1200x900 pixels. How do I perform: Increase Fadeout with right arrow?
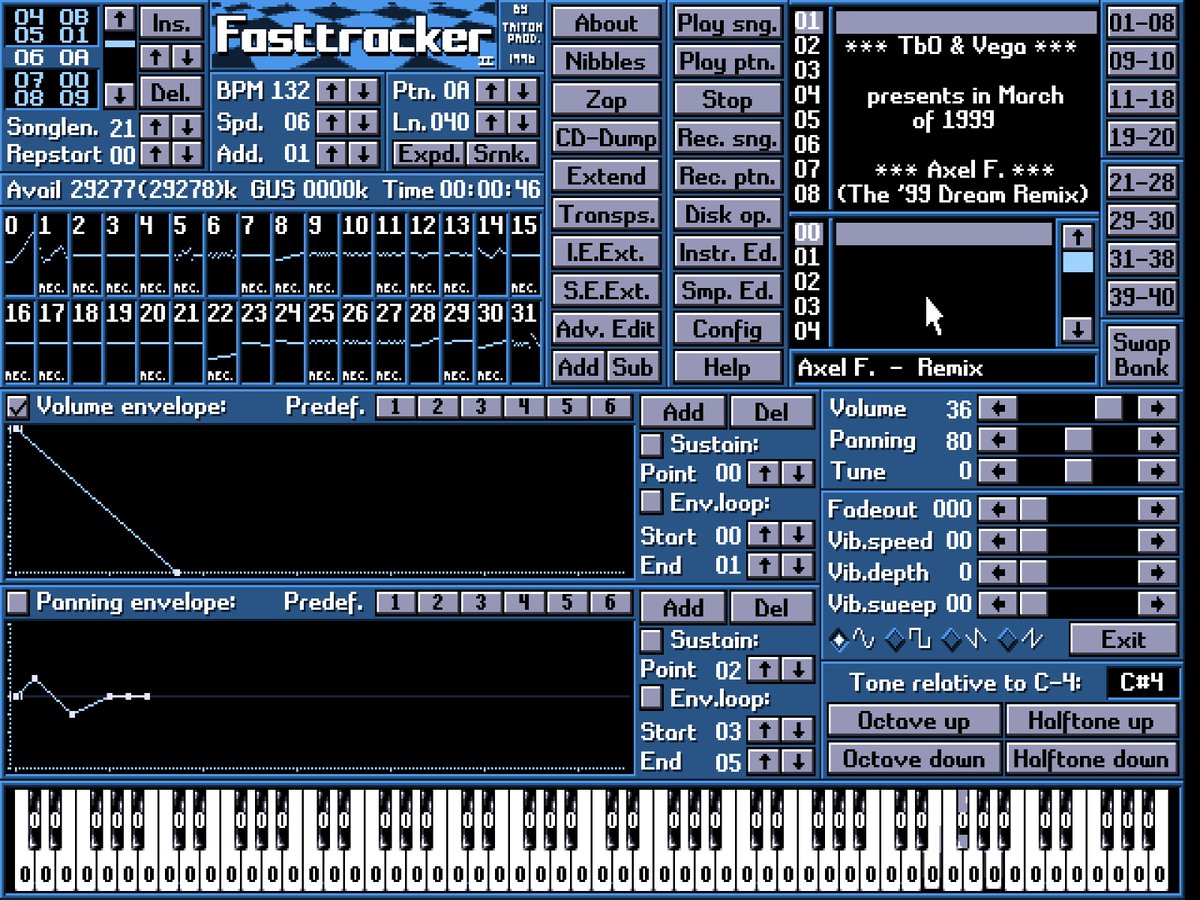click(x=1157, y=509)
